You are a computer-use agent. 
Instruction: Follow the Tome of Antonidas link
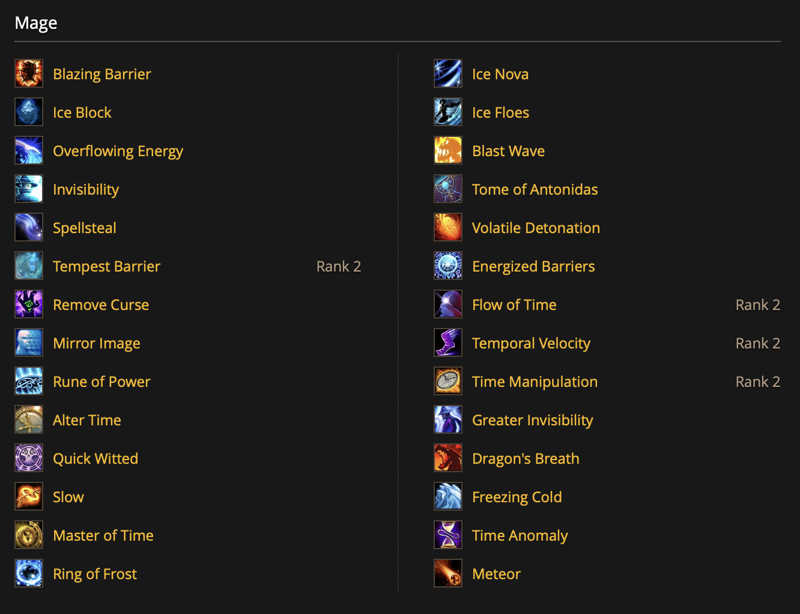pos(535,189)
